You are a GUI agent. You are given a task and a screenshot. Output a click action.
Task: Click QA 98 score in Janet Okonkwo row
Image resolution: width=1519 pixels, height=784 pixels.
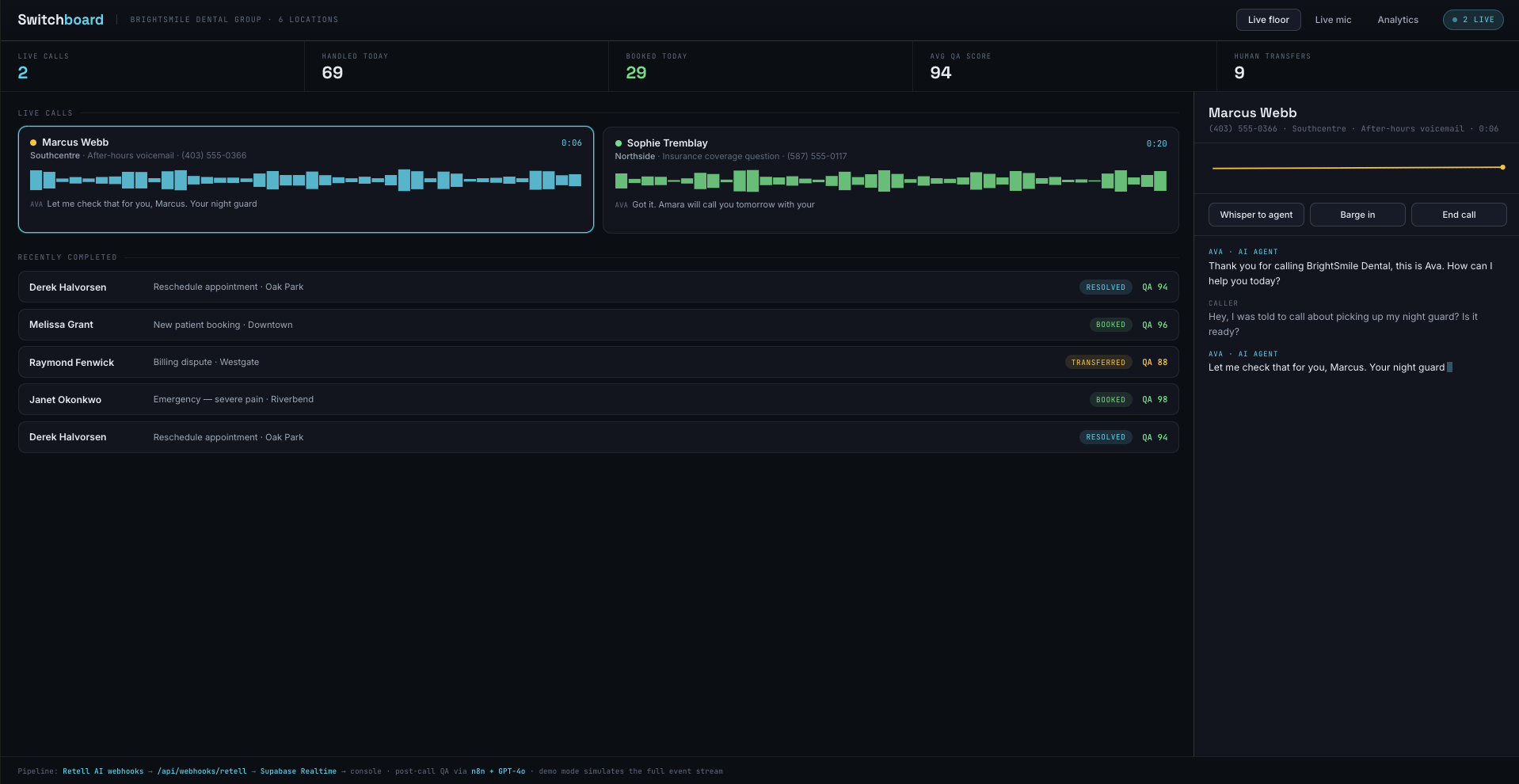tap(1155, 400)
